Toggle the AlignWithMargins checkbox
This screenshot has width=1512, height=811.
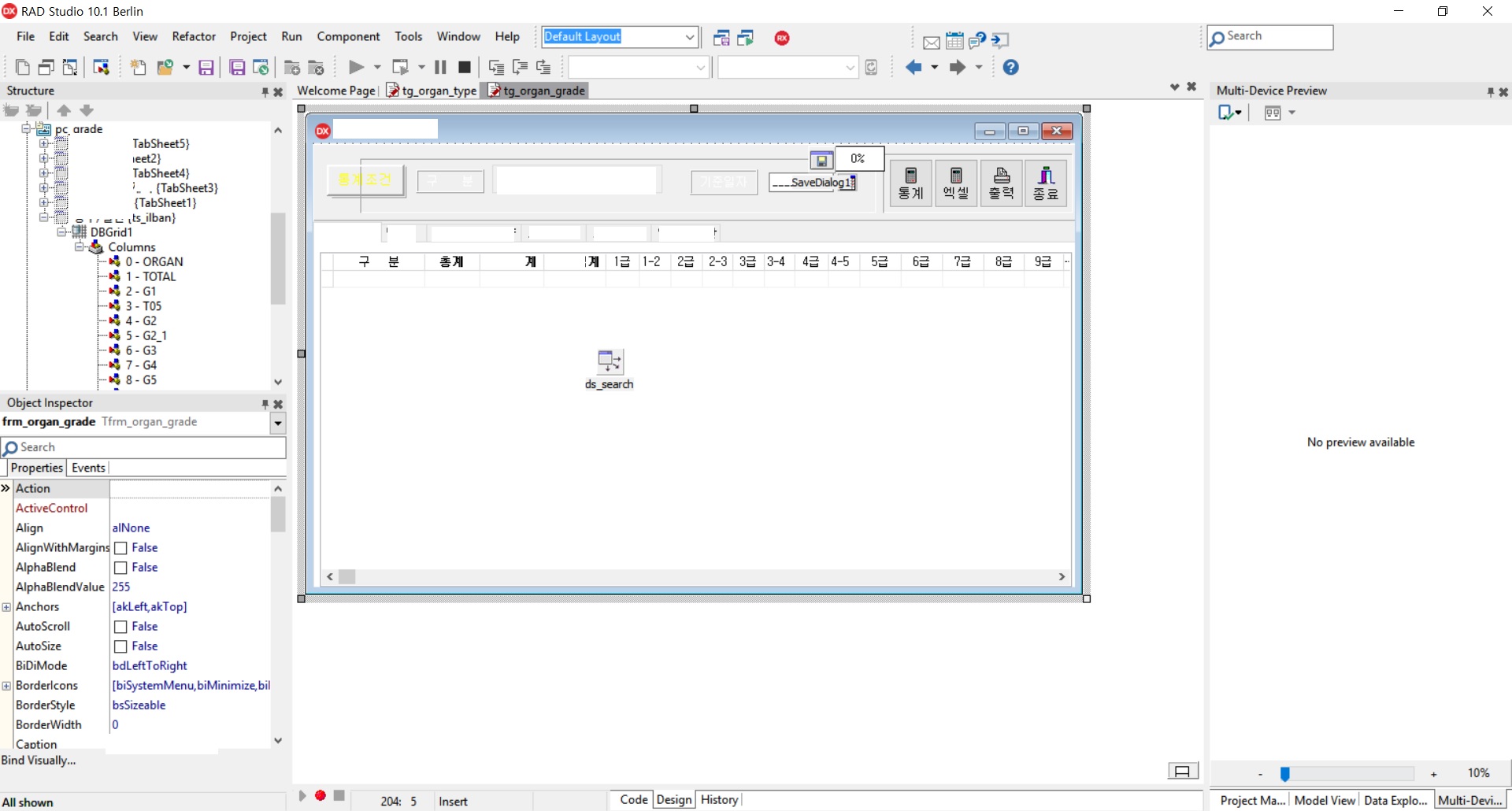(120, 548)
